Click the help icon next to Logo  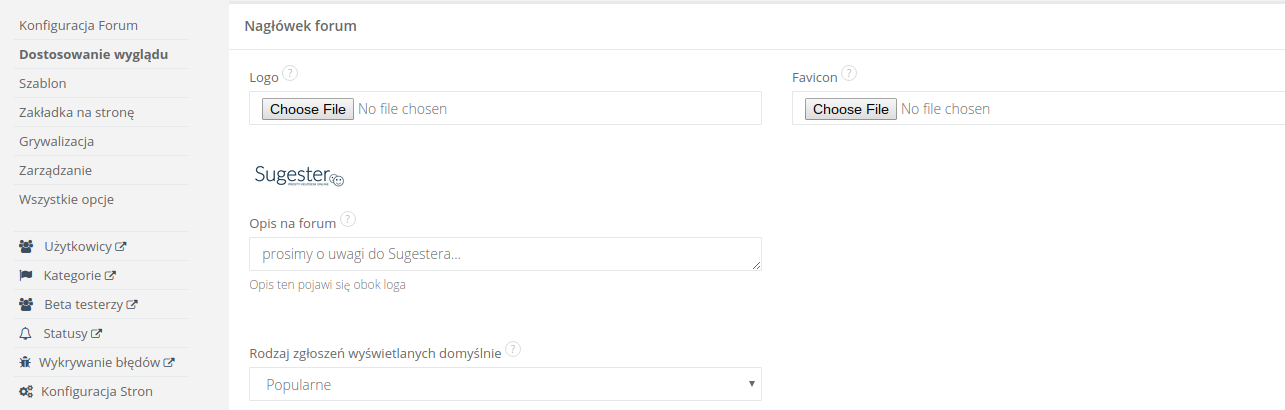click(x=291, y=73)
